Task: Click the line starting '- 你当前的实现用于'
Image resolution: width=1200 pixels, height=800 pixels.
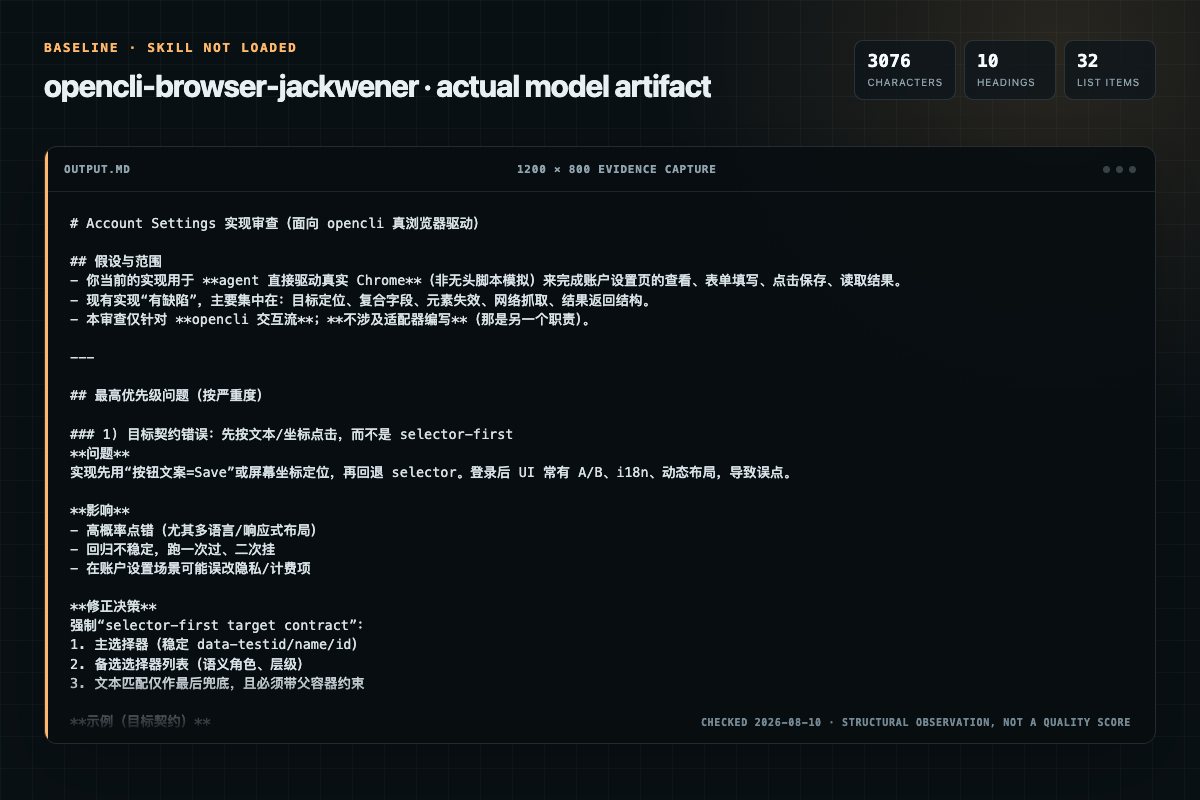Action: point(487,281)
